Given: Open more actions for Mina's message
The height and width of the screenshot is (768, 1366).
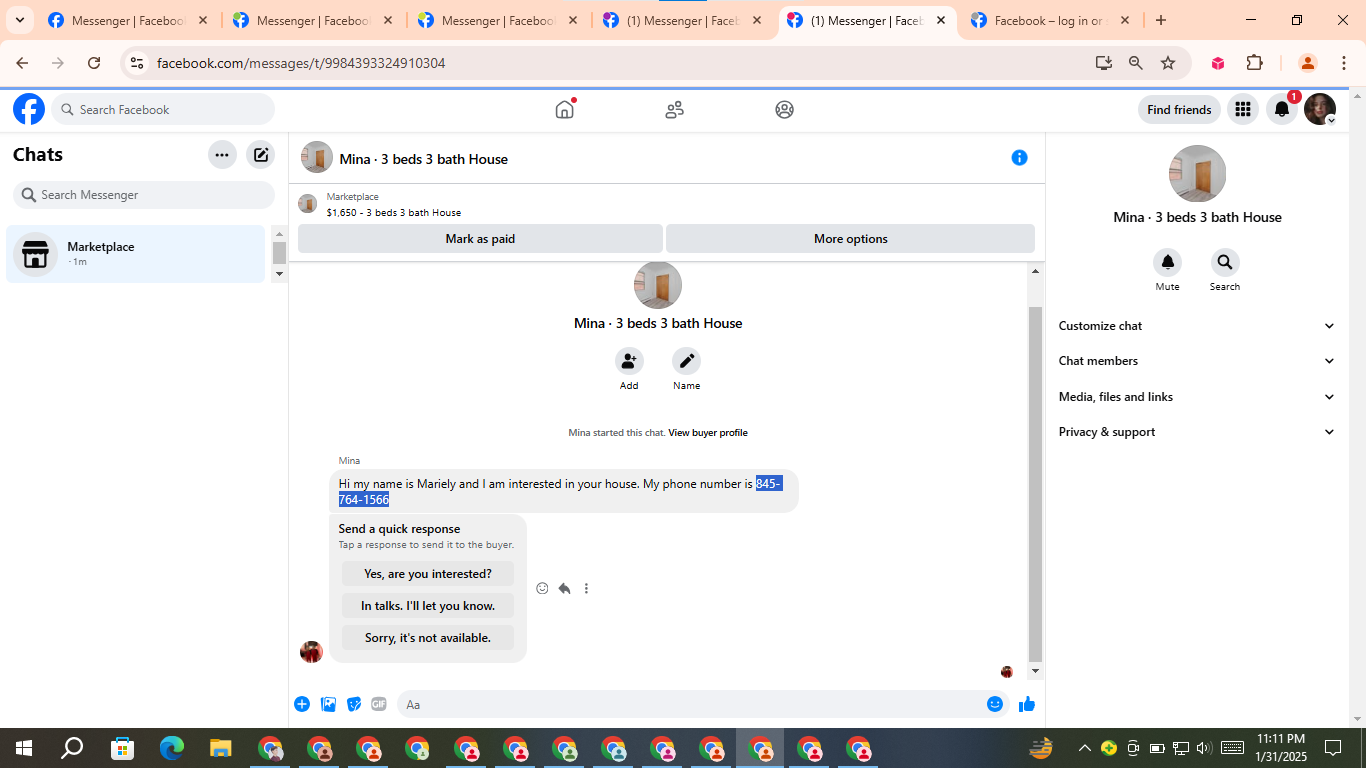Looking at the screenshot, I should coord(586,588).
